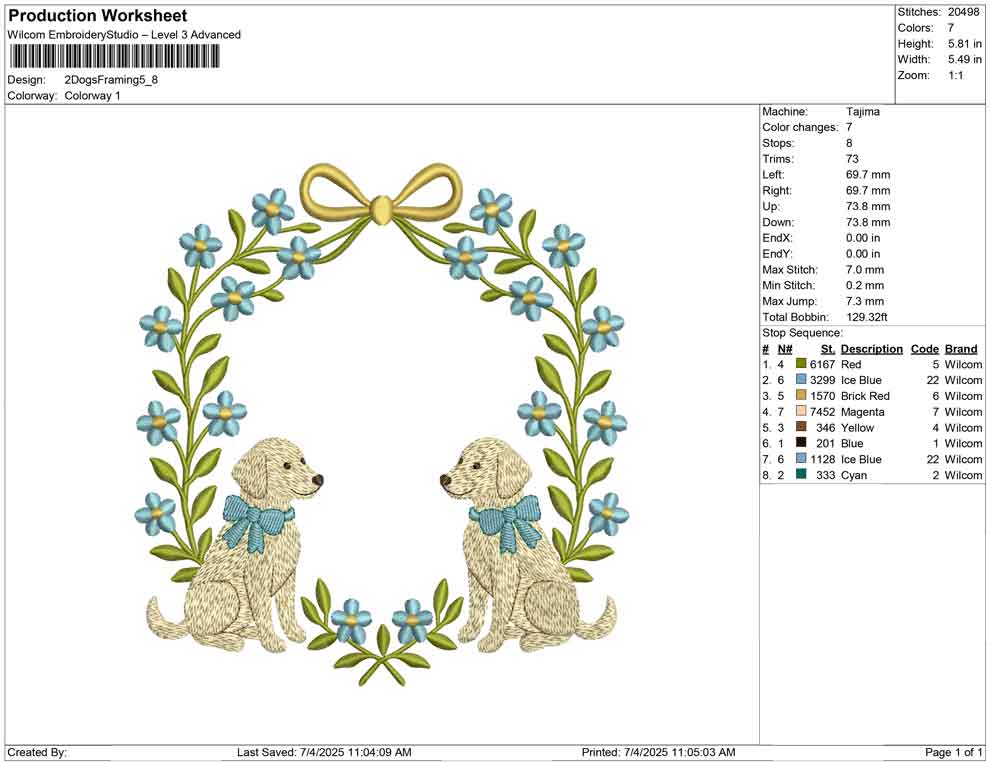Click 'Wilcom EmbroideryStudio – Level 3 Advanced' text
This screenshot has width=990, height=762.
coord(124,35)
